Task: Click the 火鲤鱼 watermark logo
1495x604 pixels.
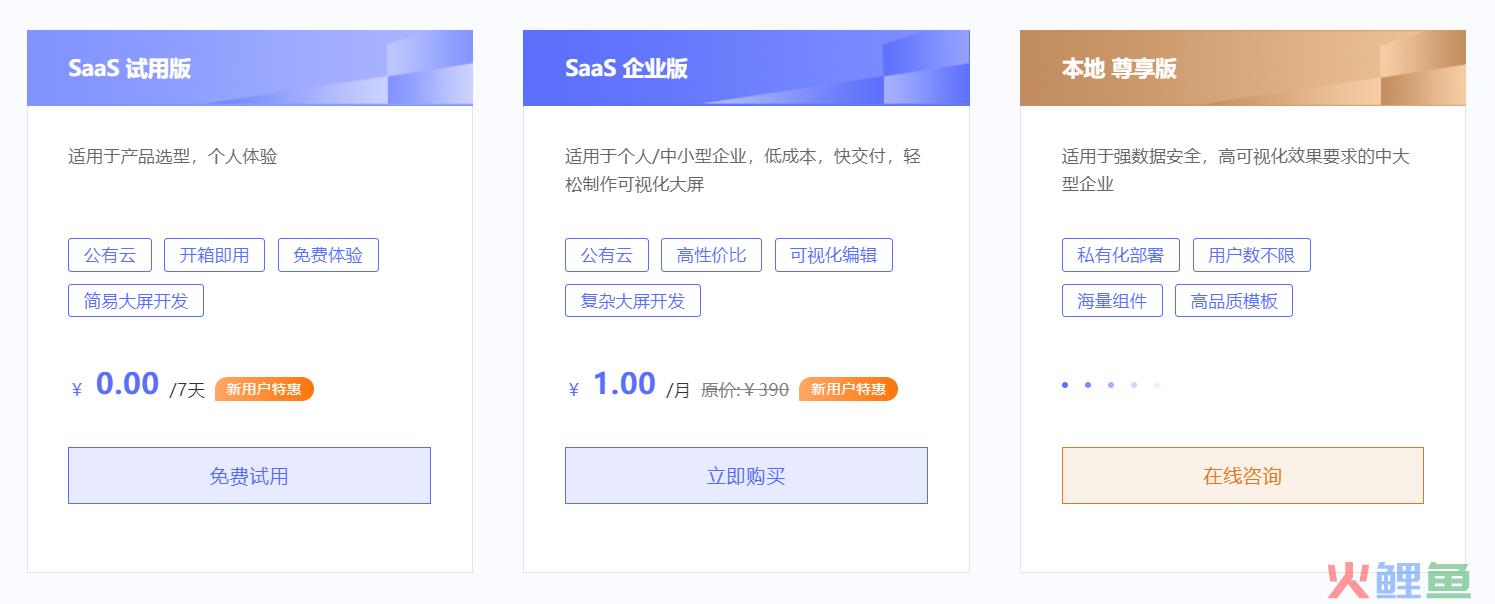Action: 1398,579
